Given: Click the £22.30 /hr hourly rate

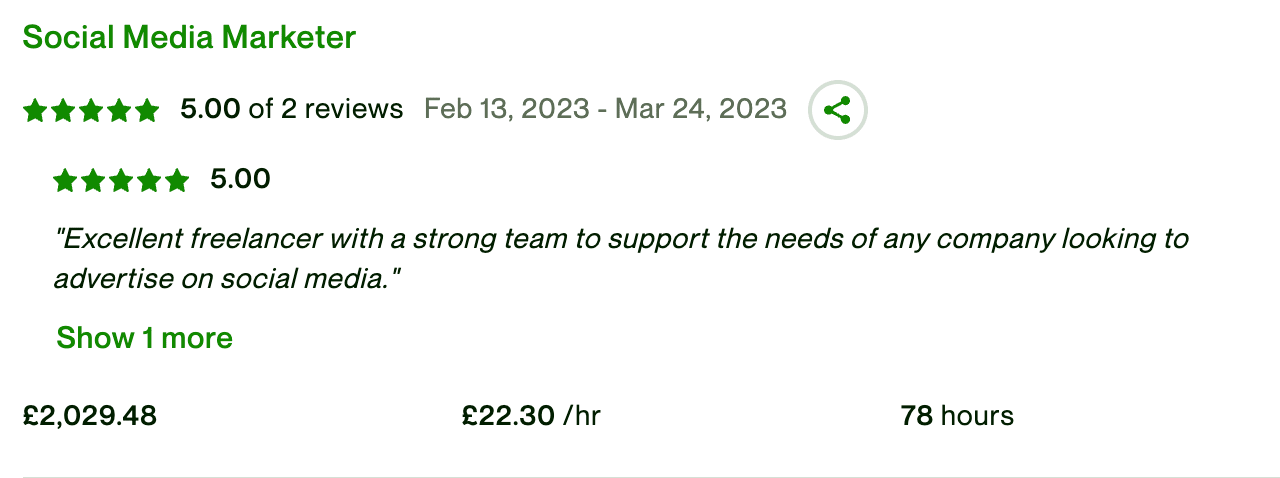Looking at the screenshot, I should (x=531, y=416).
